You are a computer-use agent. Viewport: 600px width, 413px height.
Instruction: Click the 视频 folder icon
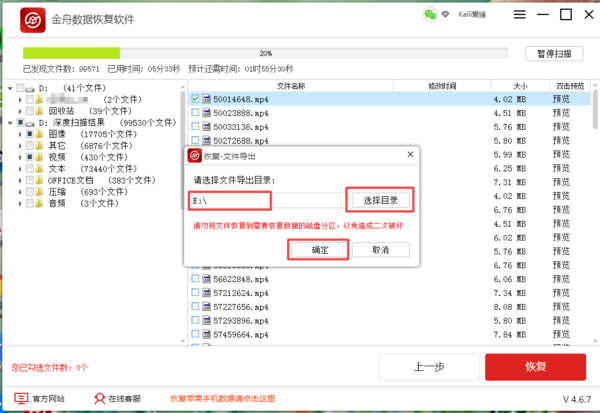[40, 158]
